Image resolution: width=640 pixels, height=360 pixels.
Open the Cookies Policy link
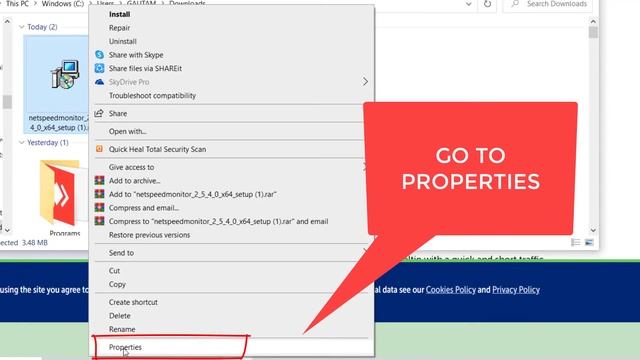click(451, 290)
